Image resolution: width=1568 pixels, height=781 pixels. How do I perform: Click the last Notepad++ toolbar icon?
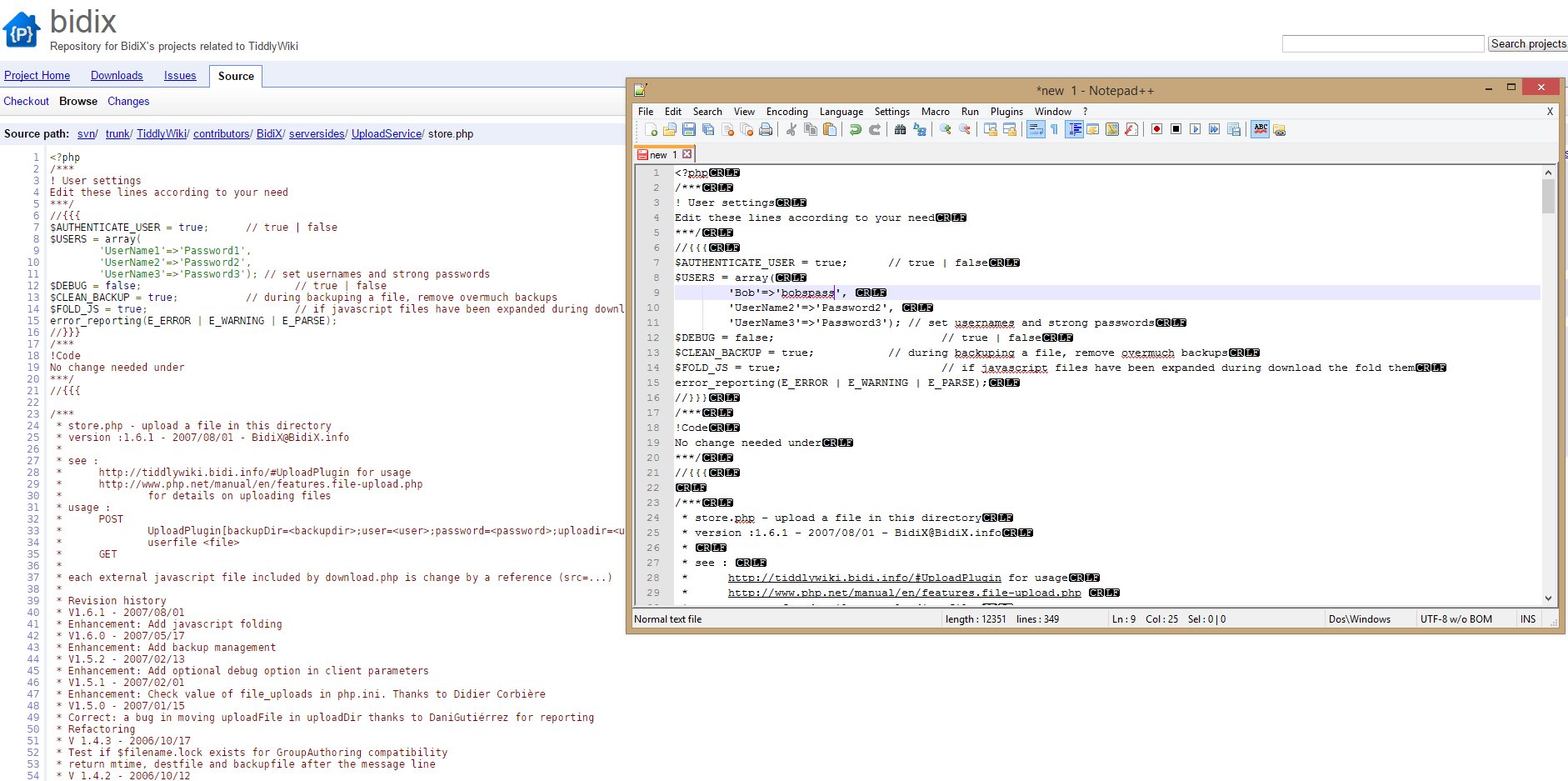click(x=1279, y=130)
